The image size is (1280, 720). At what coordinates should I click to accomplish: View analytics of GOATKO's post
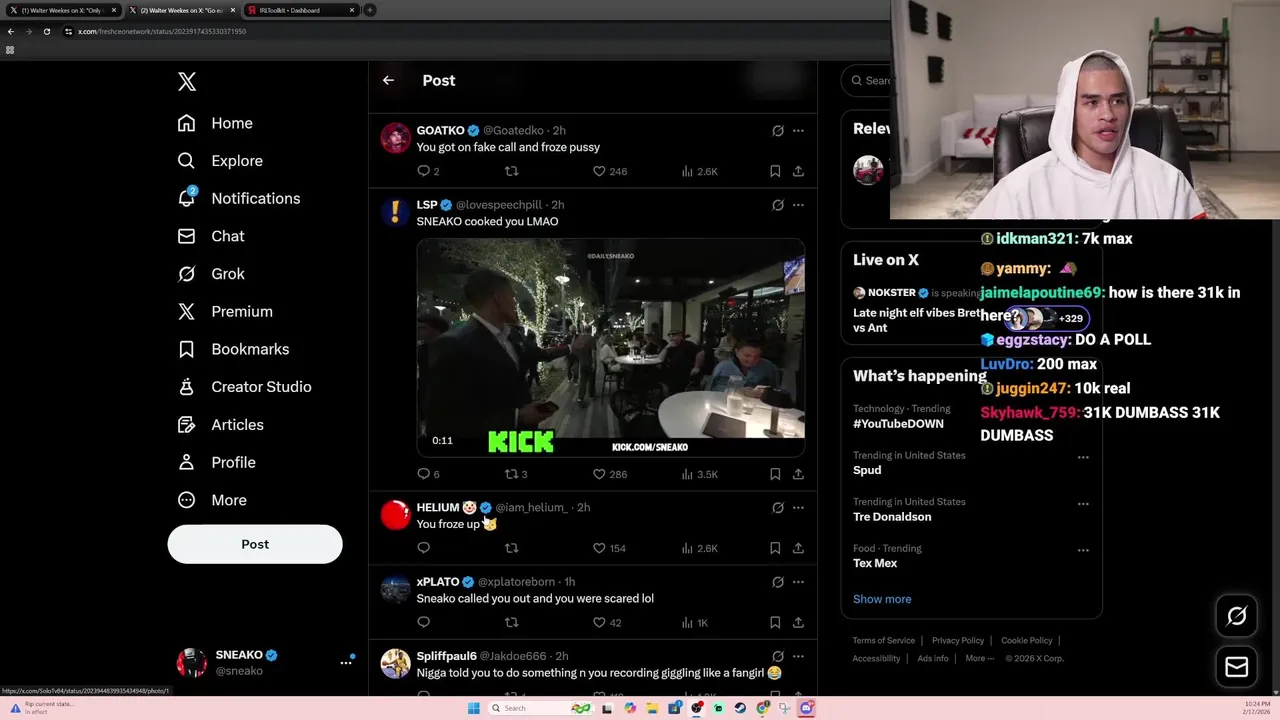(x=699, y=171)
